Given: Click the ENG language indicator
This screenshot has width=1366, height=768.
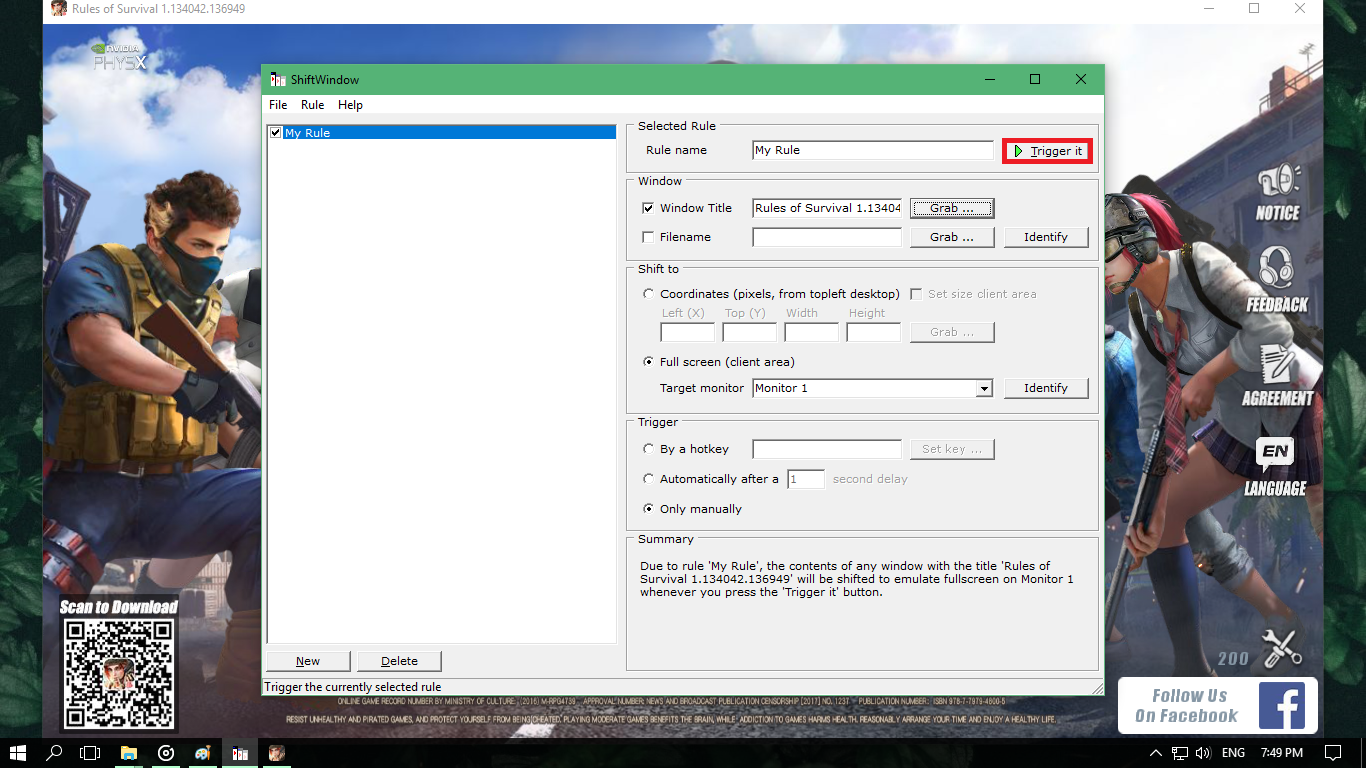Looking at the screenshot, I should pyautogui.click(x=1233, y=753).
